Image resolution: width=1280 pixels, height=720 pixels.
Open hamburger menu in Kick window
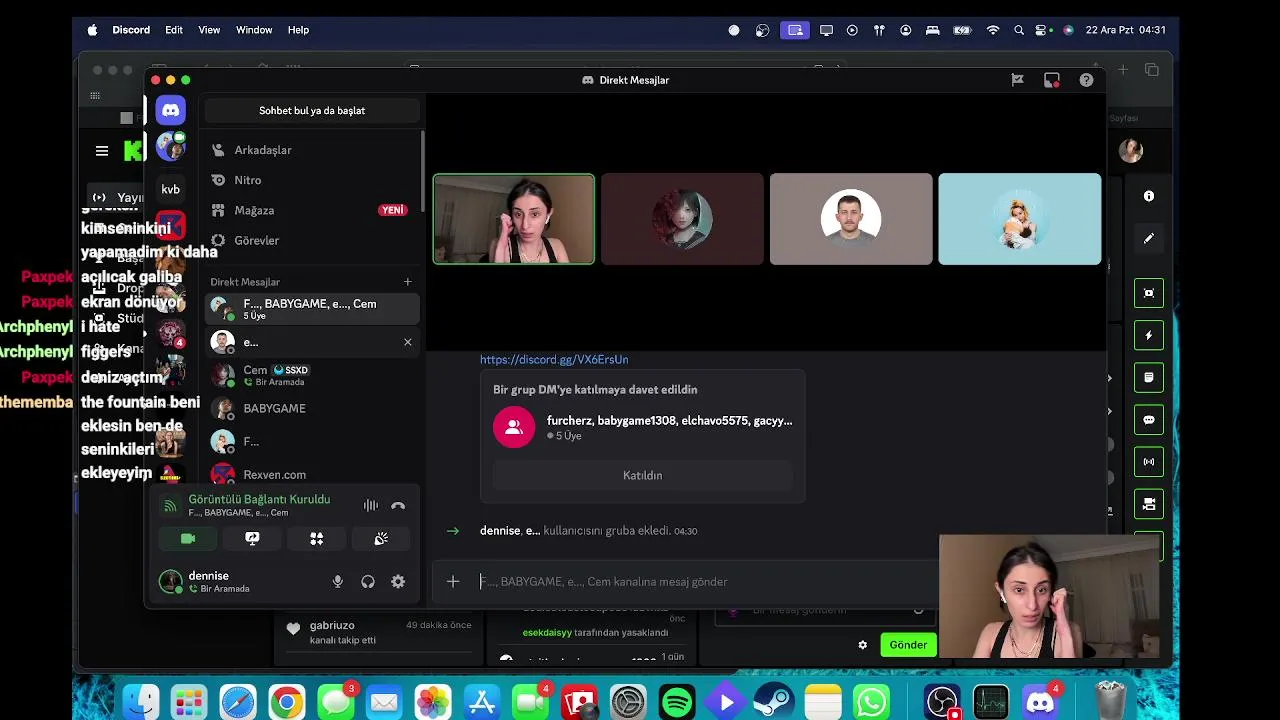(102, 151)
